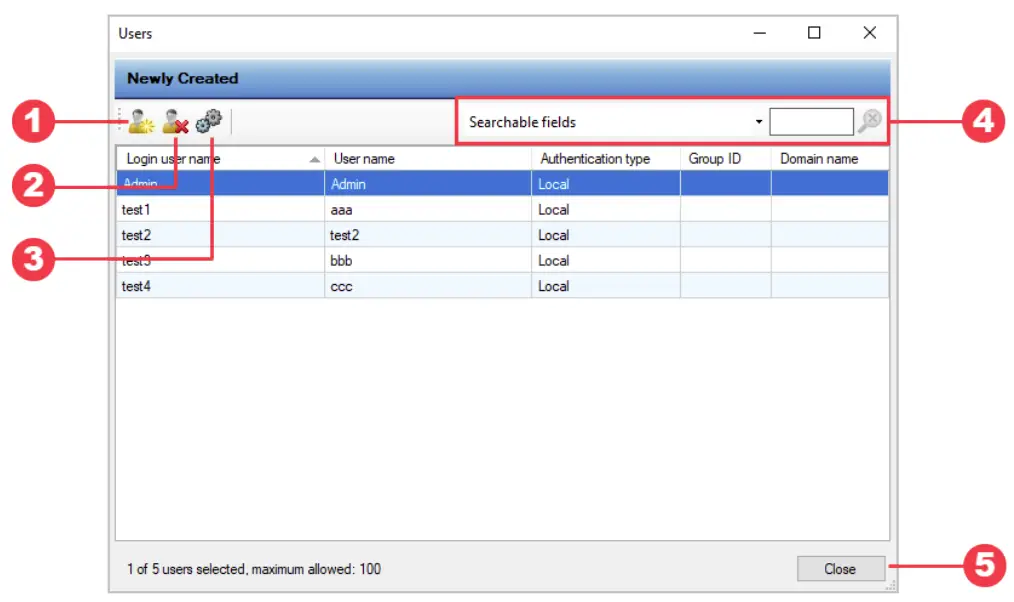Click user name cell 'aaa'
The width and height of the screenshot is (1014, 602).
427,210
